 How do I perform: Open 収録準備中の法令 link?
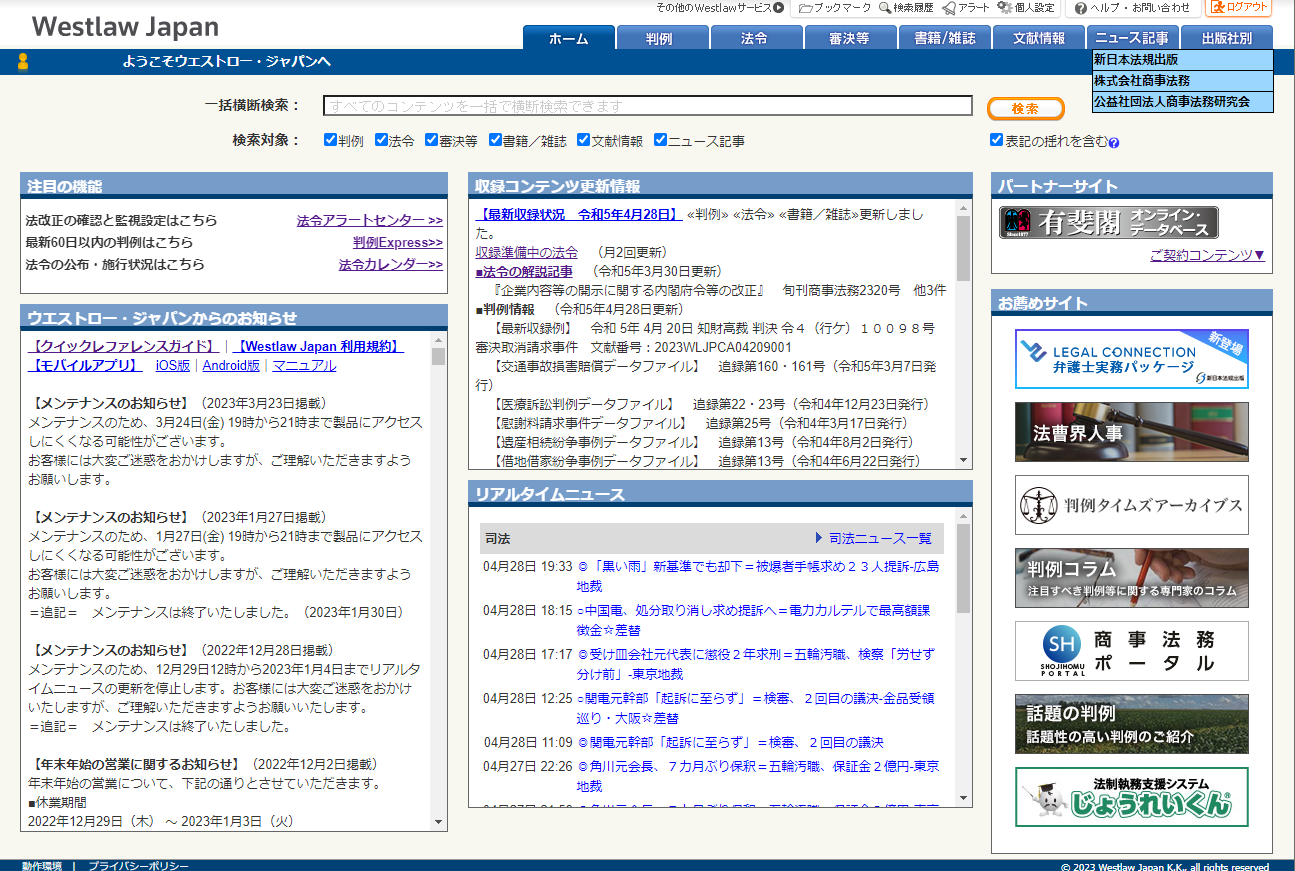click(526, 253)
